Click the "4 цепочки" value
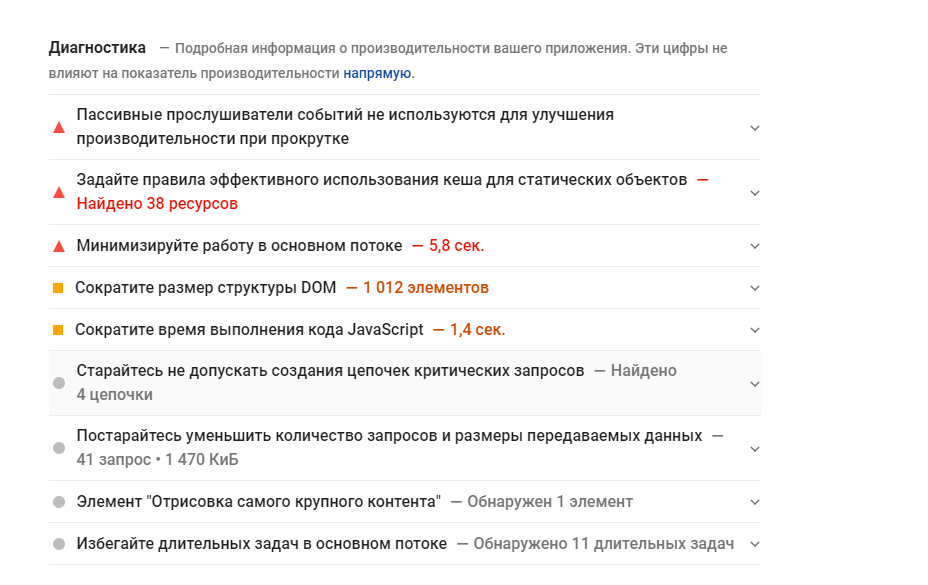The image size is (928, 585). [114, 395]
